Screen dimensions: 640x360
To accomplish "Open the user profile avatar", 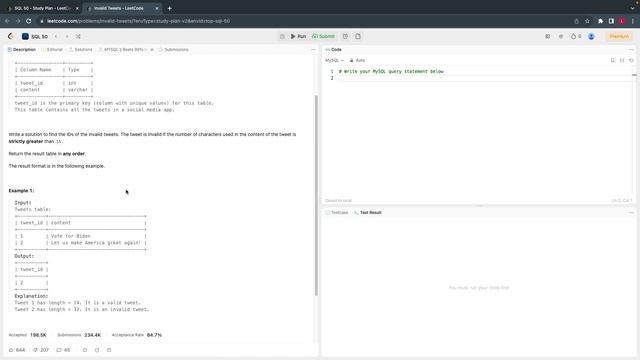I will tap(591, 36).
